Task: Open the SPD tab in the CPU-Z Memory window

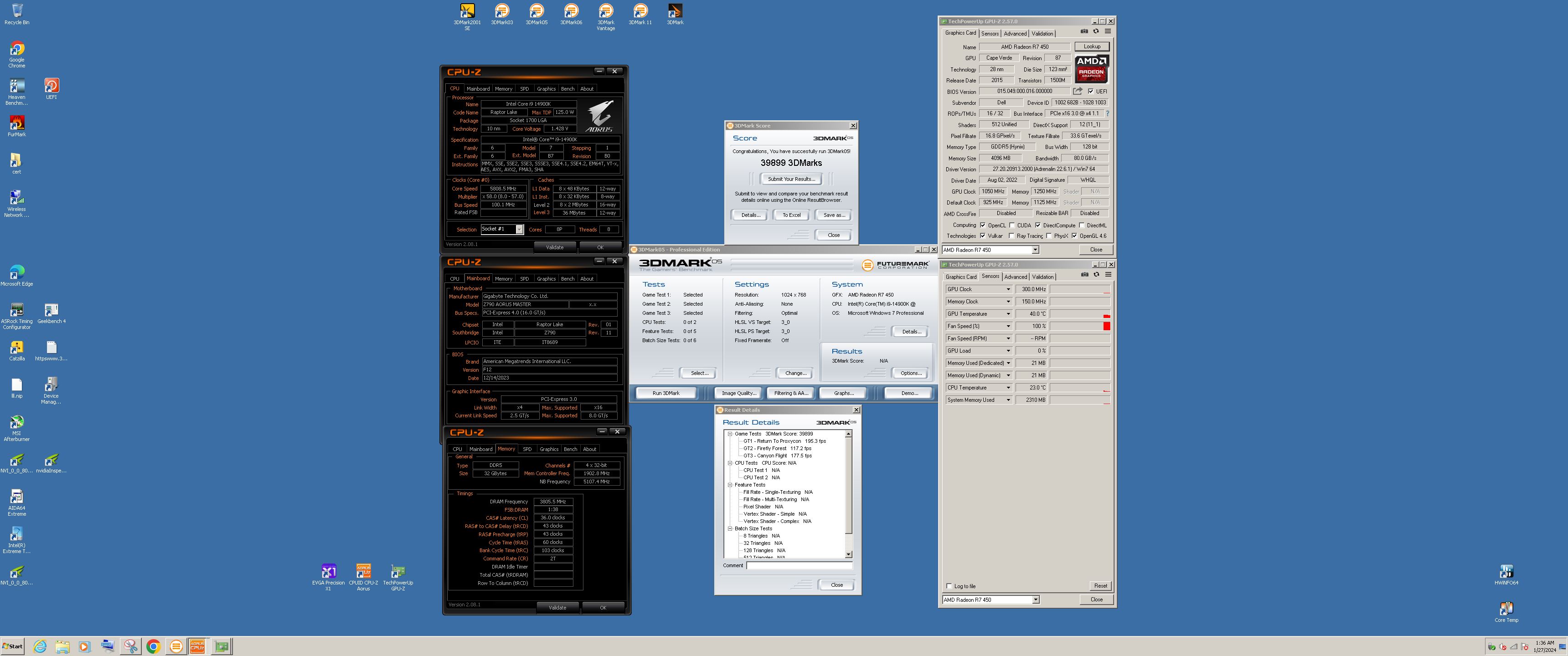Action: click(527, 449)
